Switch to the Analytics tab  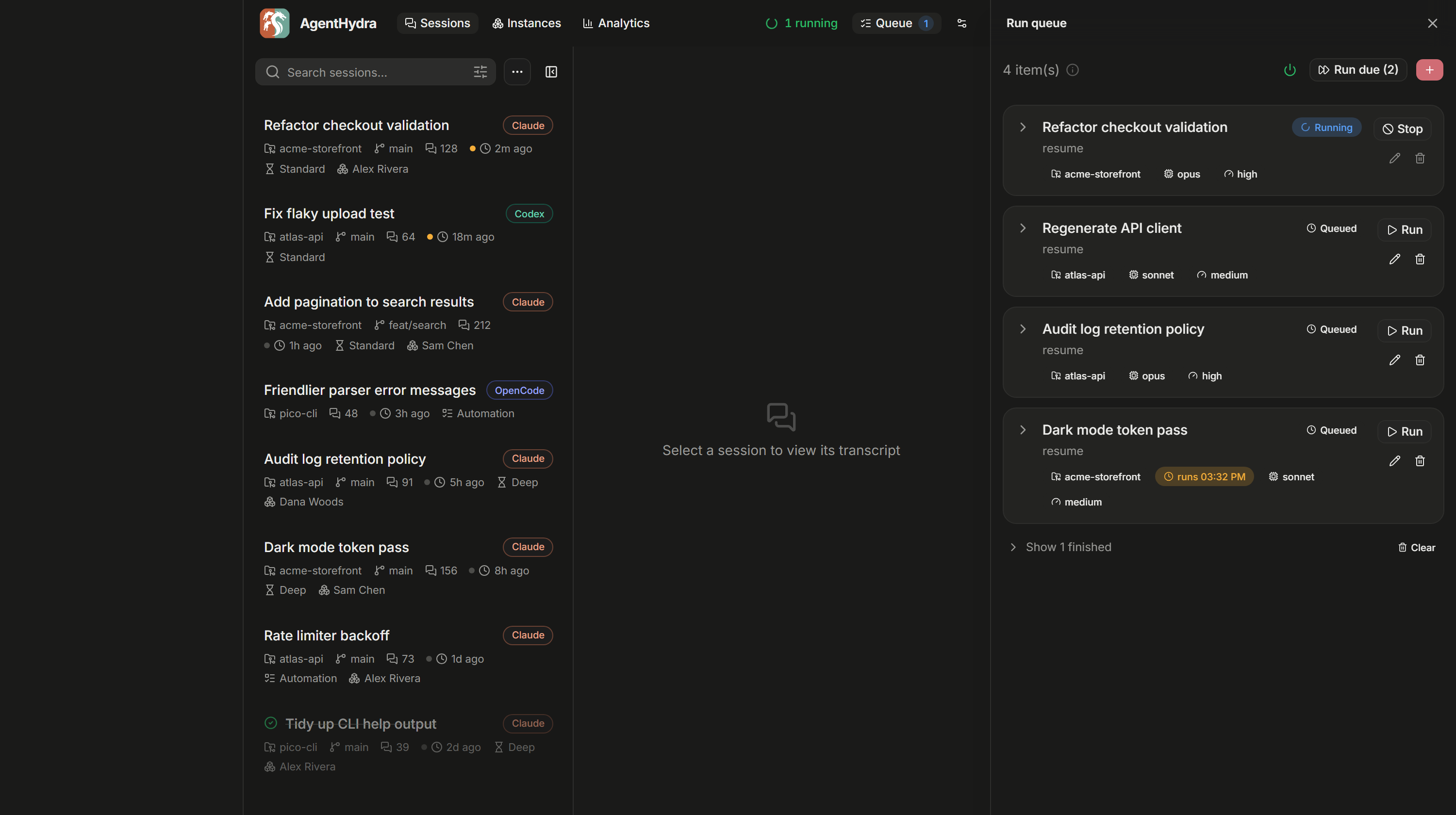click(x=615, y=23)
